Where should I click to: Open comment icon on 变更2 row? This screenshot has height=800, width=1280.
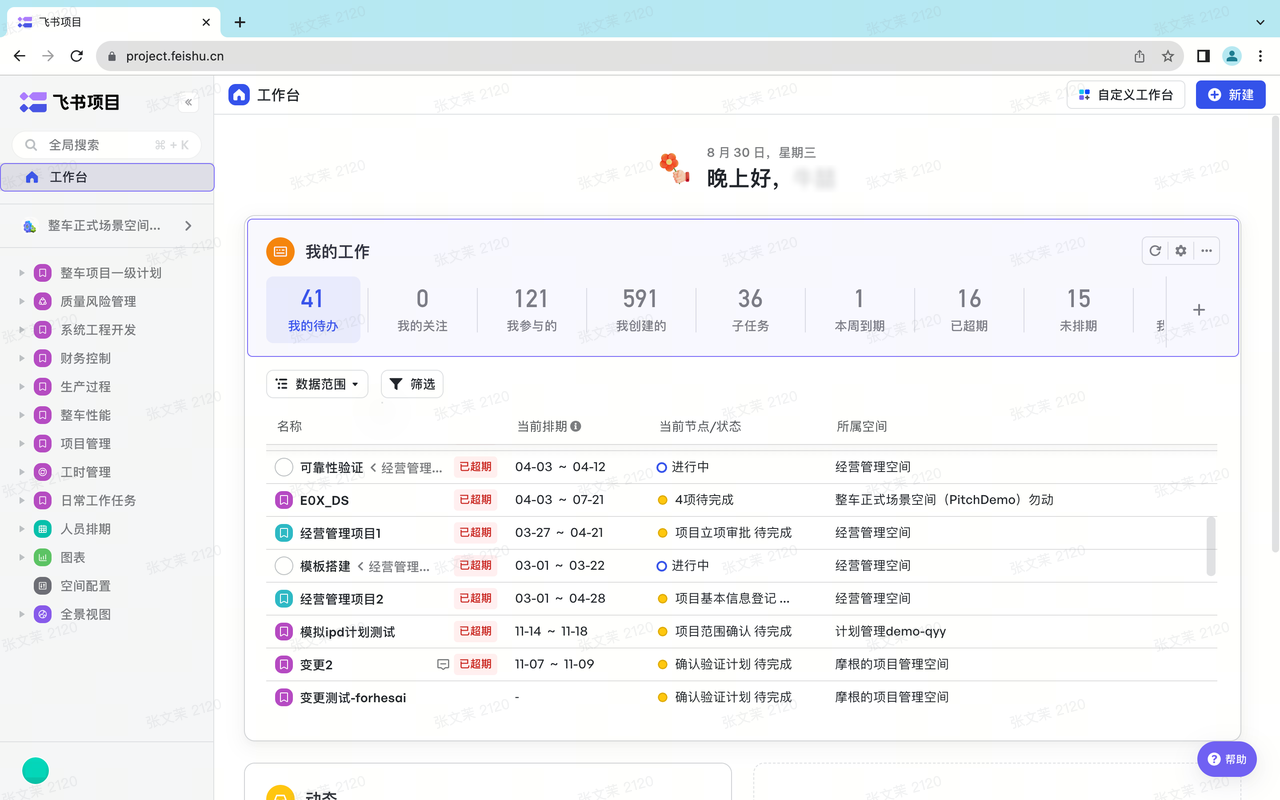(x=443, y=664)
